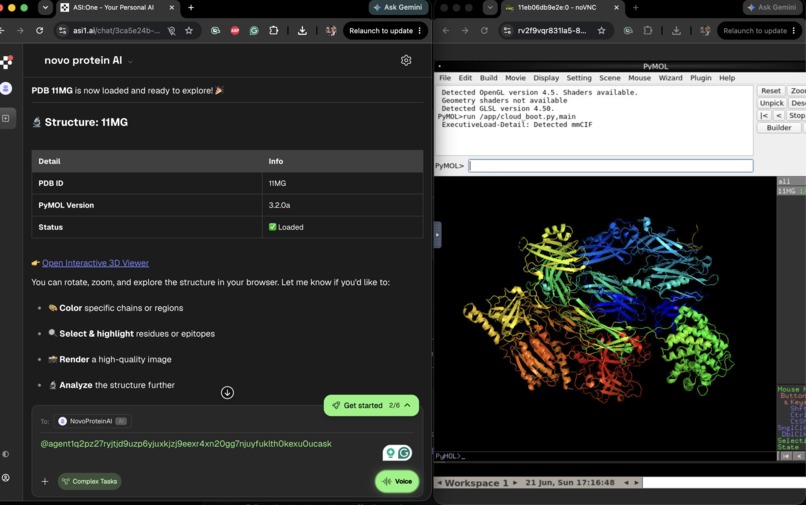This screenshot has width=806, height=505.
Task: Open a new tab in the noVNC browser
Action: pyautogui.click(x=635, y=8)
